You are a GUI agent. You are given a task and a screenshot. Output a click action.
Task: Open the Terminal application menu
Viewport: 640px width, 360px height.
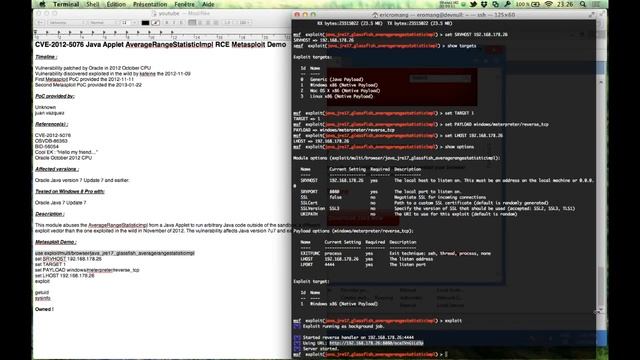[66, 4]
